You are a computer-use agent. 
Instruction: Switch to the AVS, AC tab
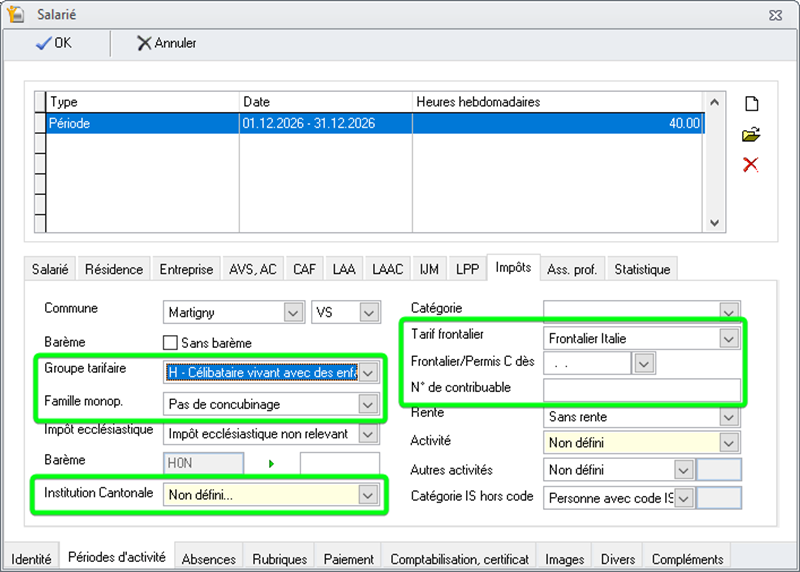[253, 269]
